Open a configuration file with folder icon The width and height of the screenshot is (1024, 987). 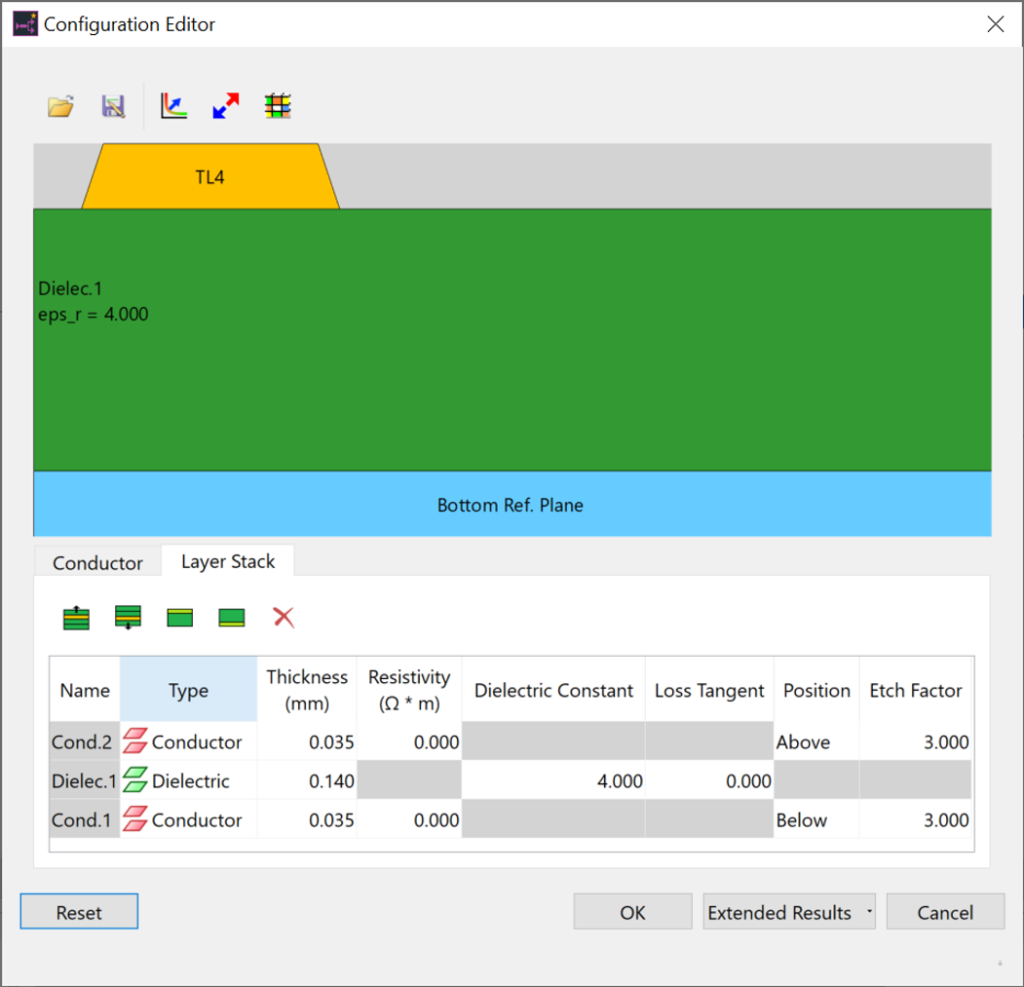tap(61, 106)
